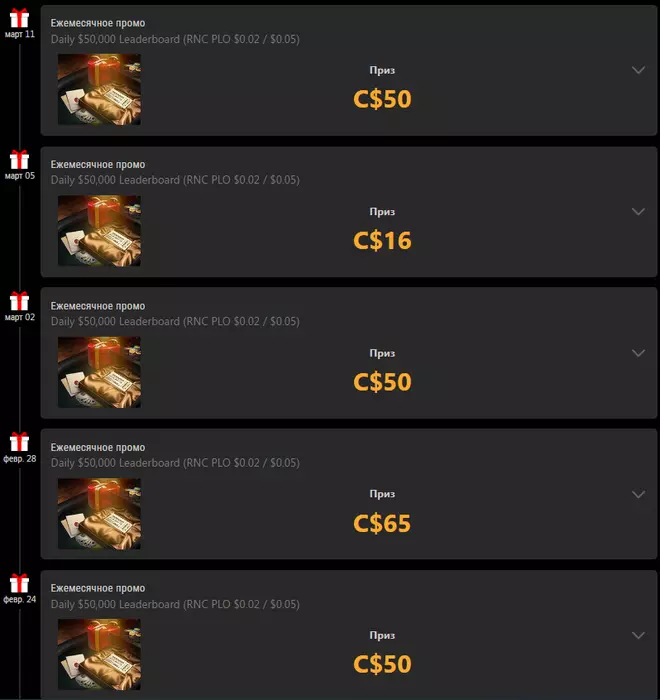Click the gift icon dated март 02

click(x=19, y=301)
